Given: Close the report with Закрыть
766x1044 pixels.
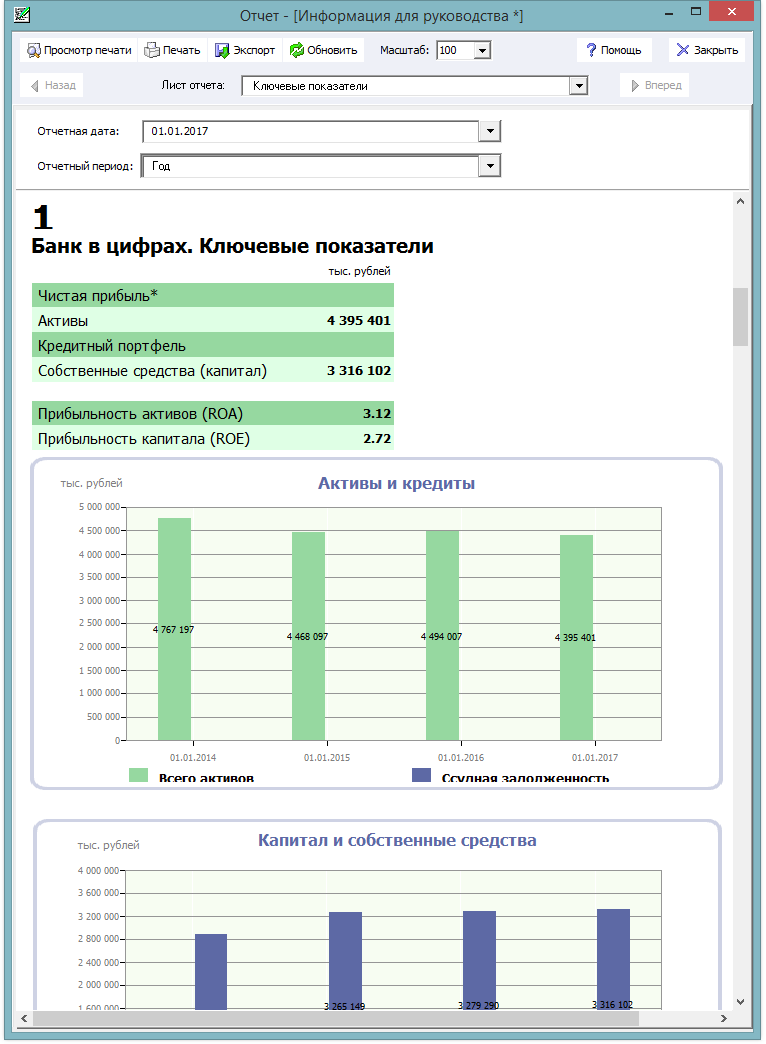Looking at the screenshot, I should click(x=707, y=50).
